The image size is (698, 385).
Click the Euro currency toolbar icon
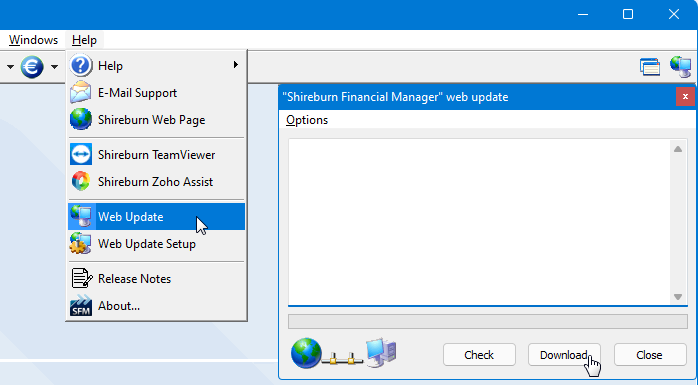tap(32, 67)
